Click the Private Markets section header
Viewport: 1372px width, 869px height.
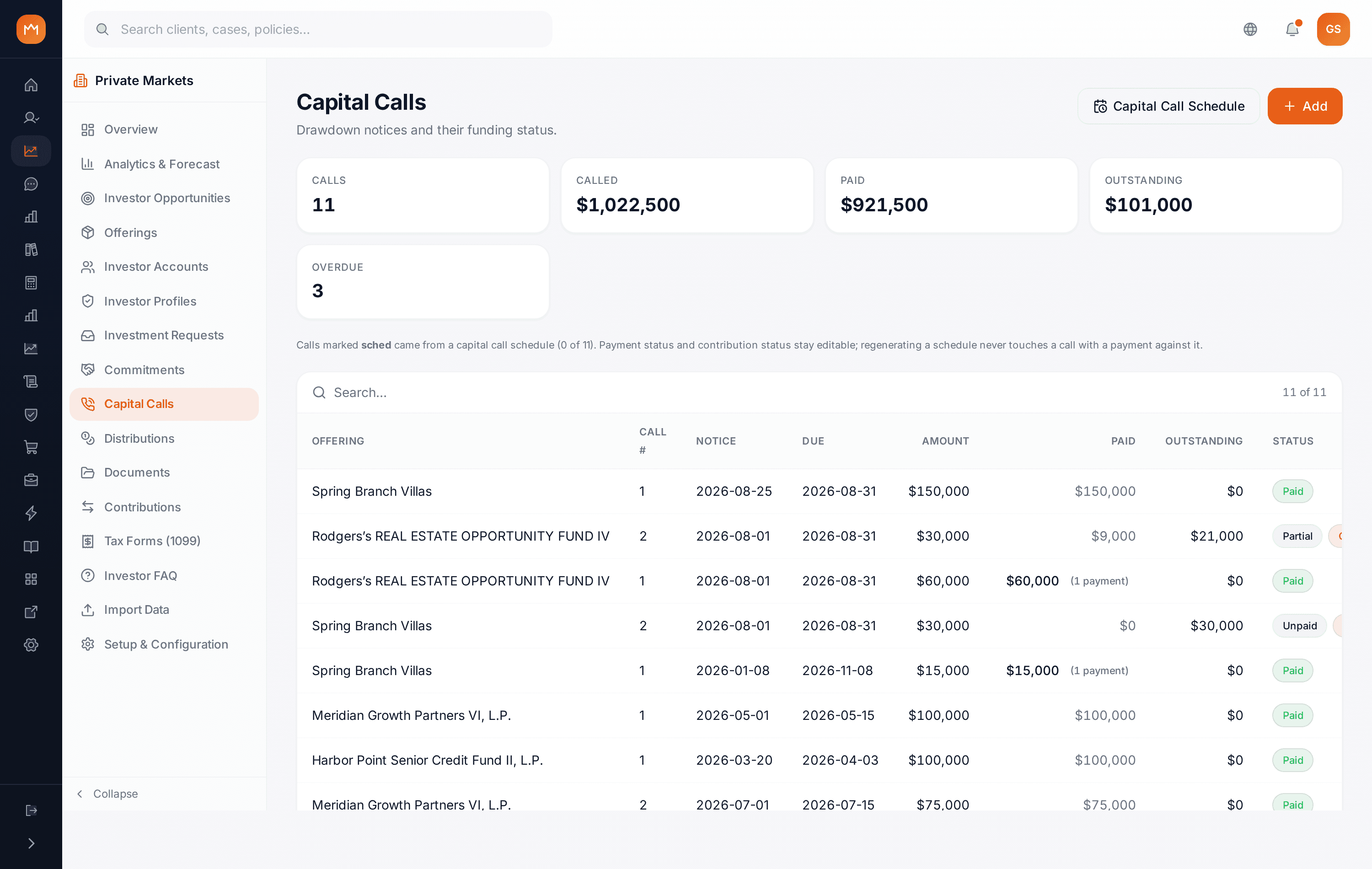tap(144, 80)
